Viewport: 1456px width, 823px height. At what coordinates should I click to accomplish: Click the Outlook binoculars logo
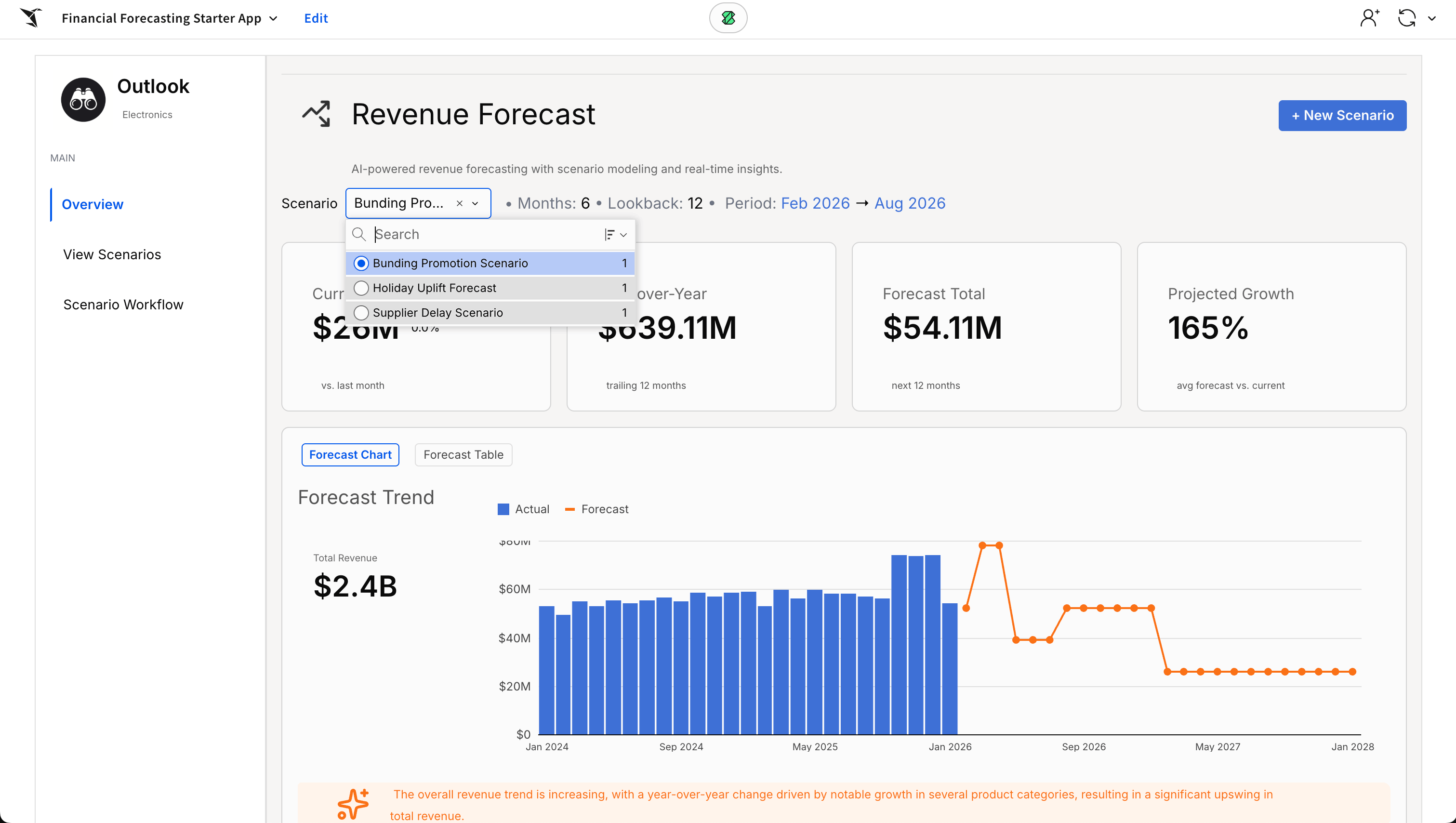tap(83, 100)
